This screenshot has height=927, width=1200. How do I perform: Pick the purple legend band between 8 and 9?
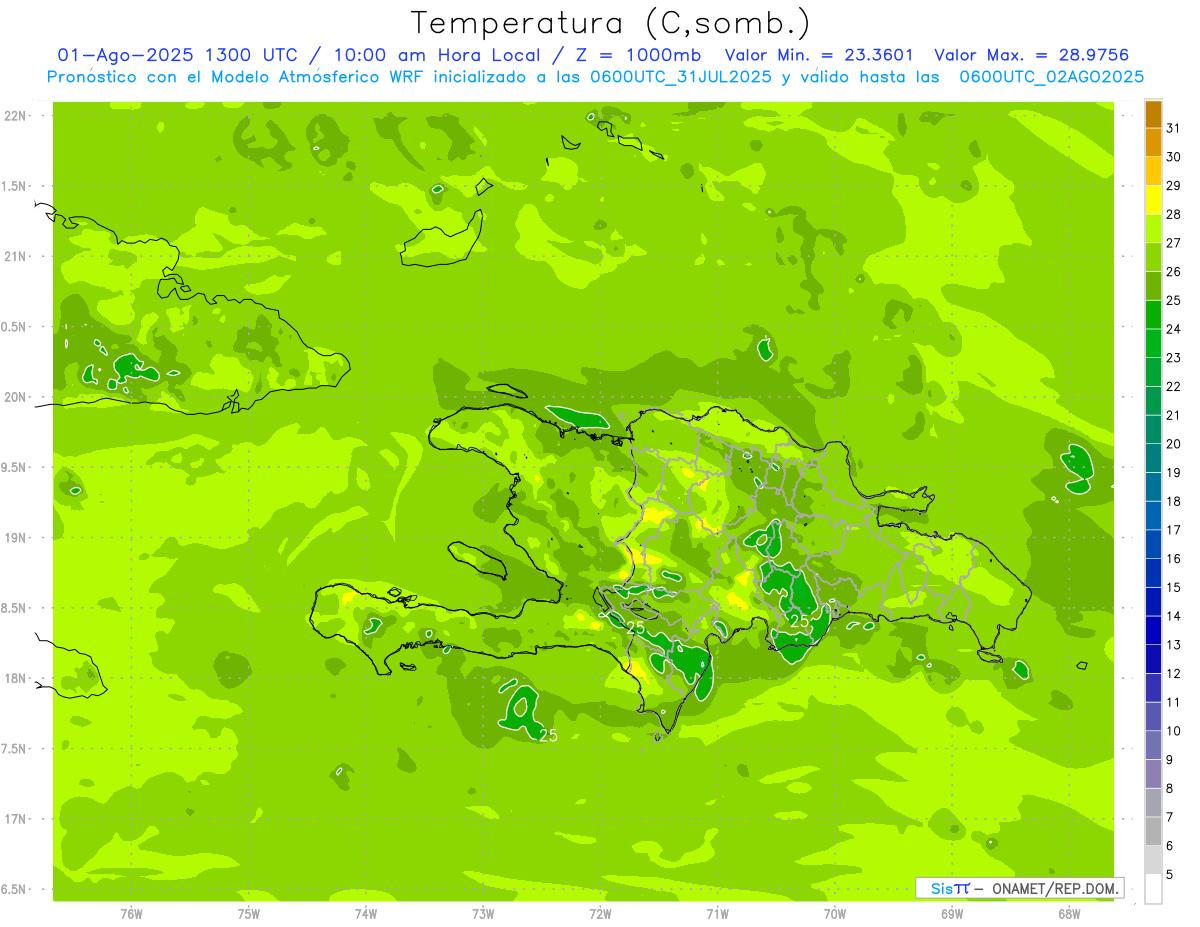[x=1153, y=774]
